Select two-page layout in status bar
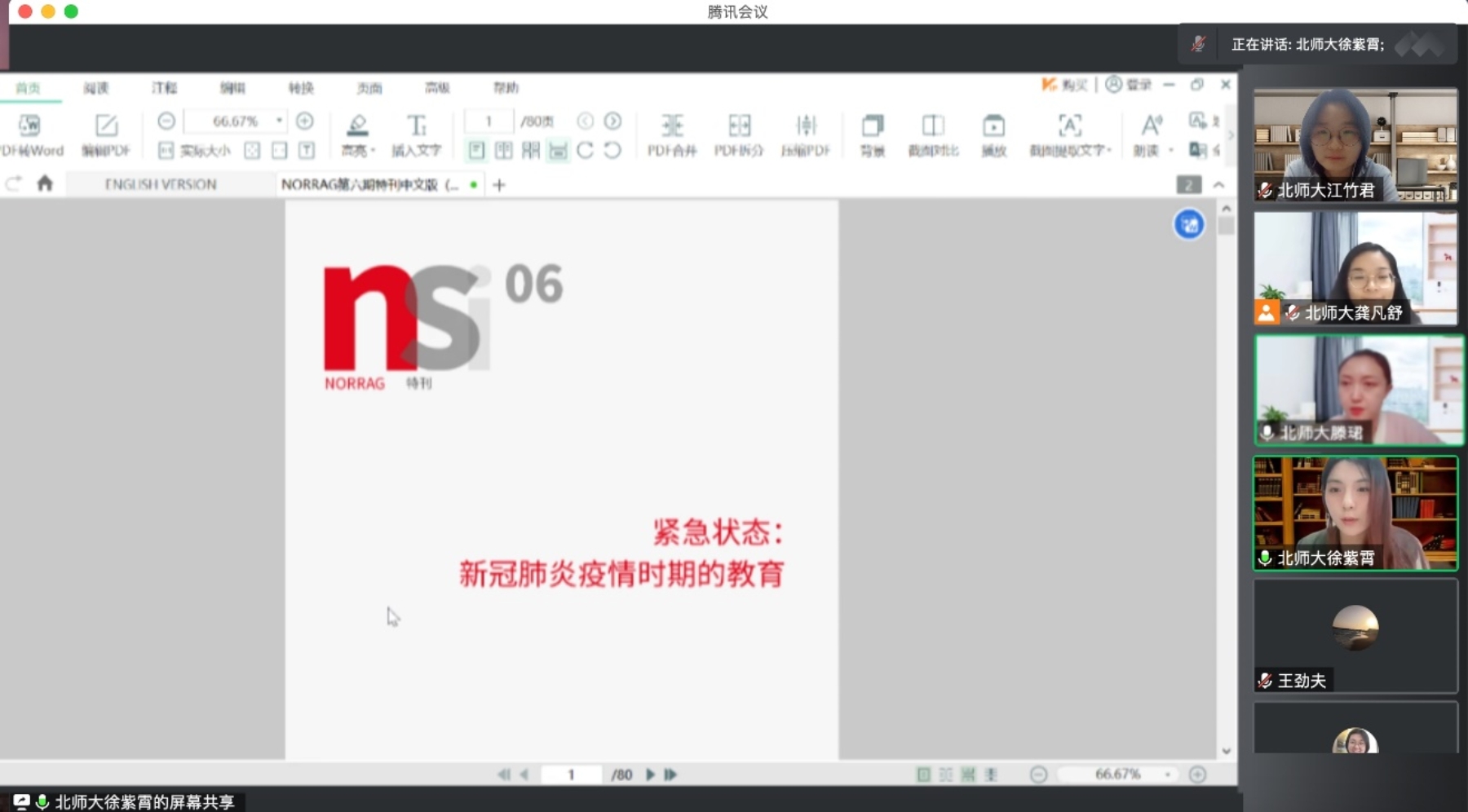The height and width of the screenshot is (812, 1468). click(x=946, y=774)
